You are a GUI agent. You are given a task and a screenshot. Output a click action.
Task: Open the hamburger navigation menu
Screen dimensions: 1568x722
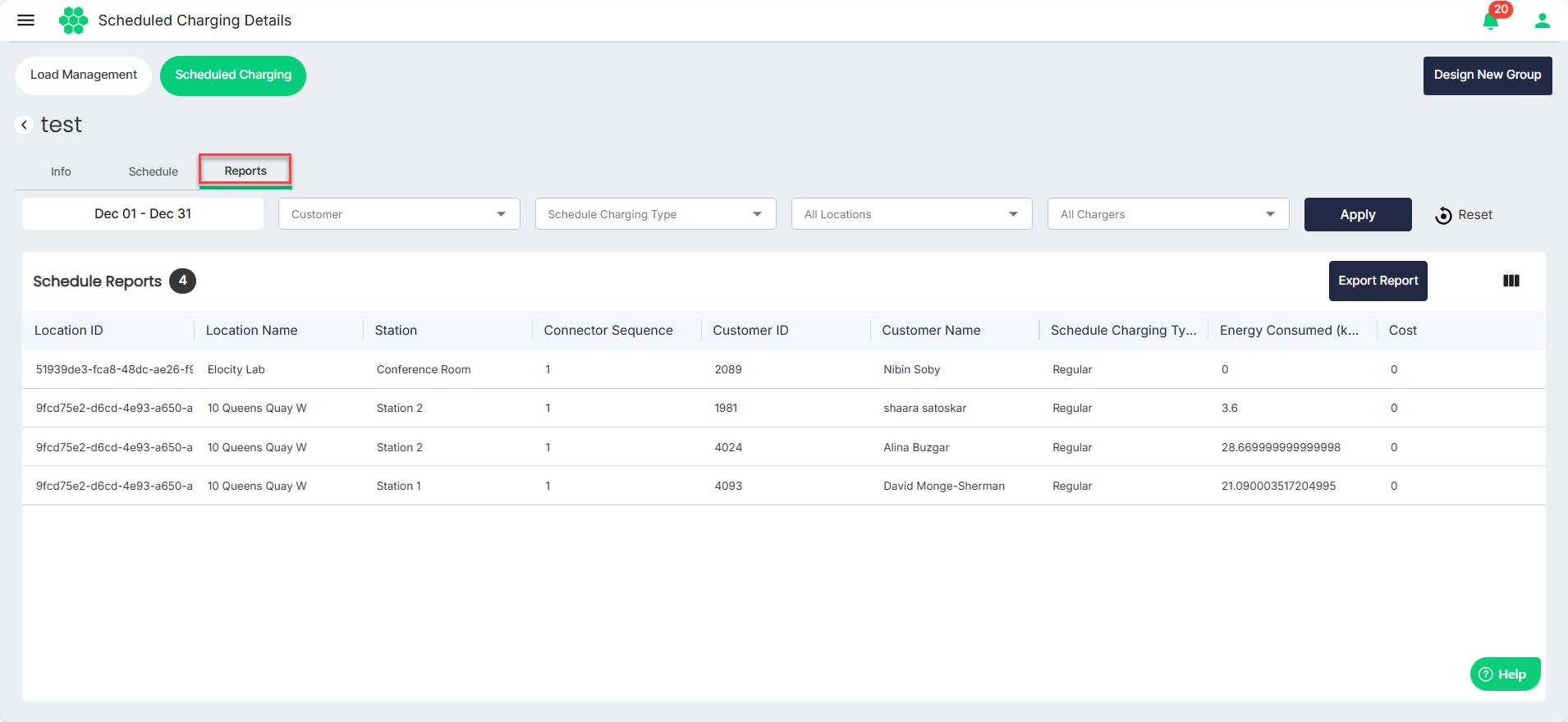26,21
